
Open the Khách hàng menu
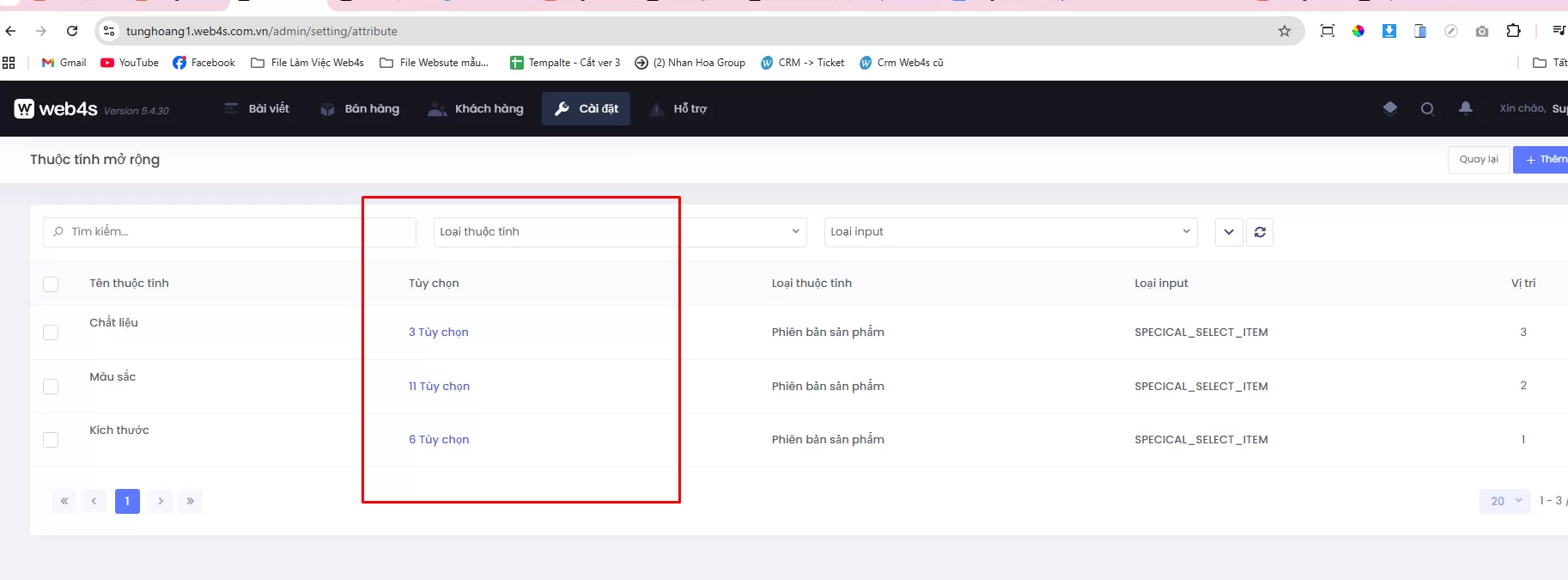tap(476, 109)
